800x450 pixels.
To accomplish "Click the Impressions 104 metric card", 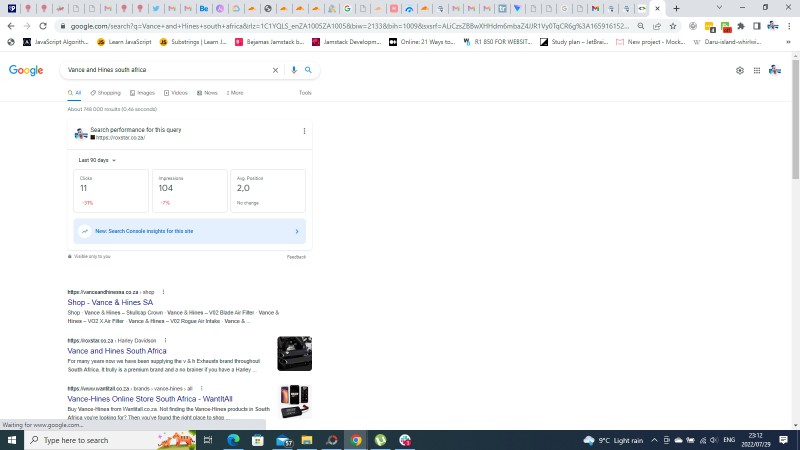I will point(190,191).
